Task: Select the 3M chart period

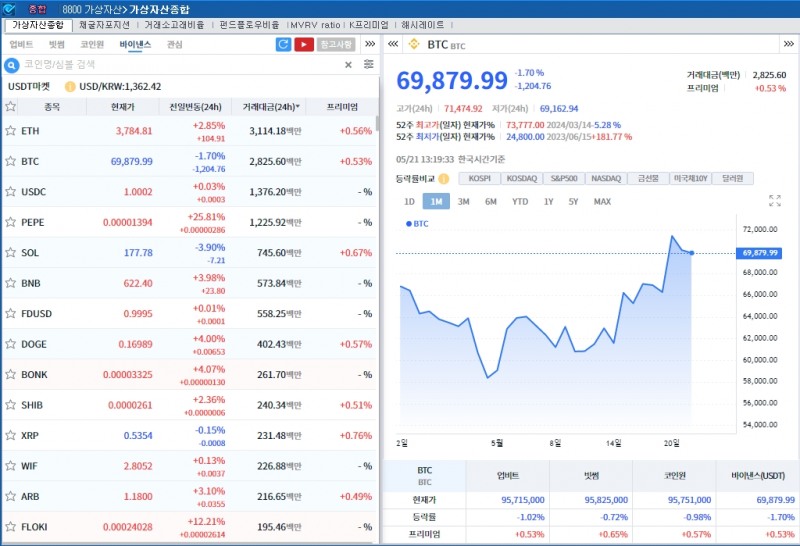Action: [464, 201]
